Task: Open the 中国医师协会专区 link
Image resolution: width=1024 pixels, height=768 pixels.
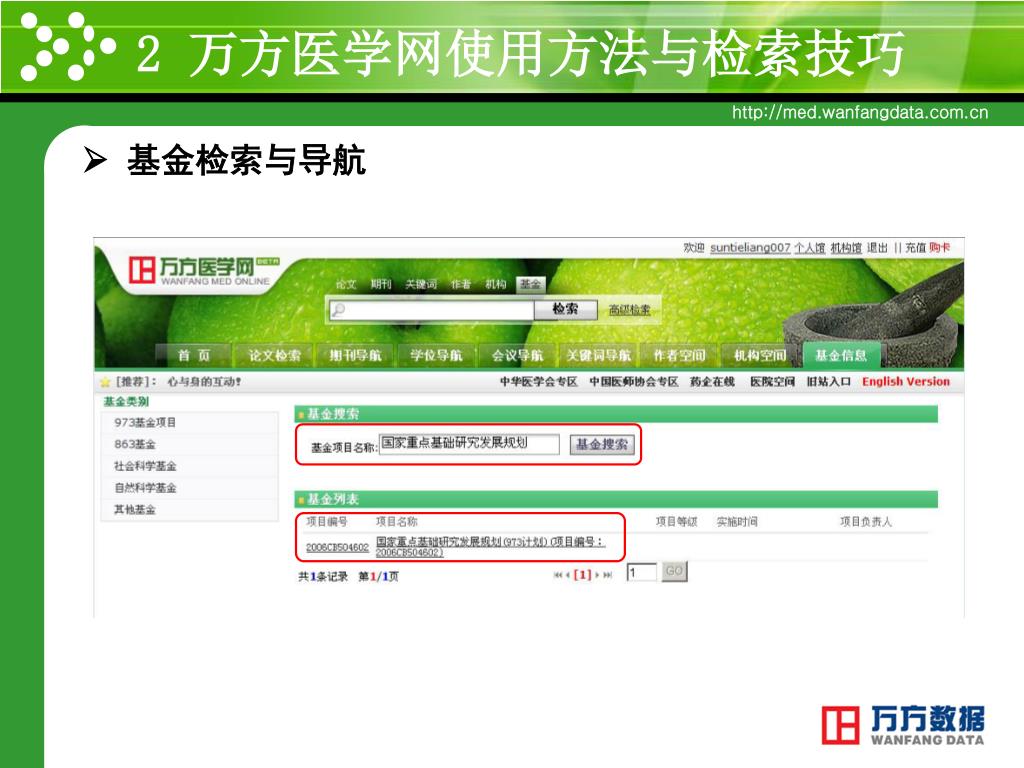Action: [x=633, y=381]
